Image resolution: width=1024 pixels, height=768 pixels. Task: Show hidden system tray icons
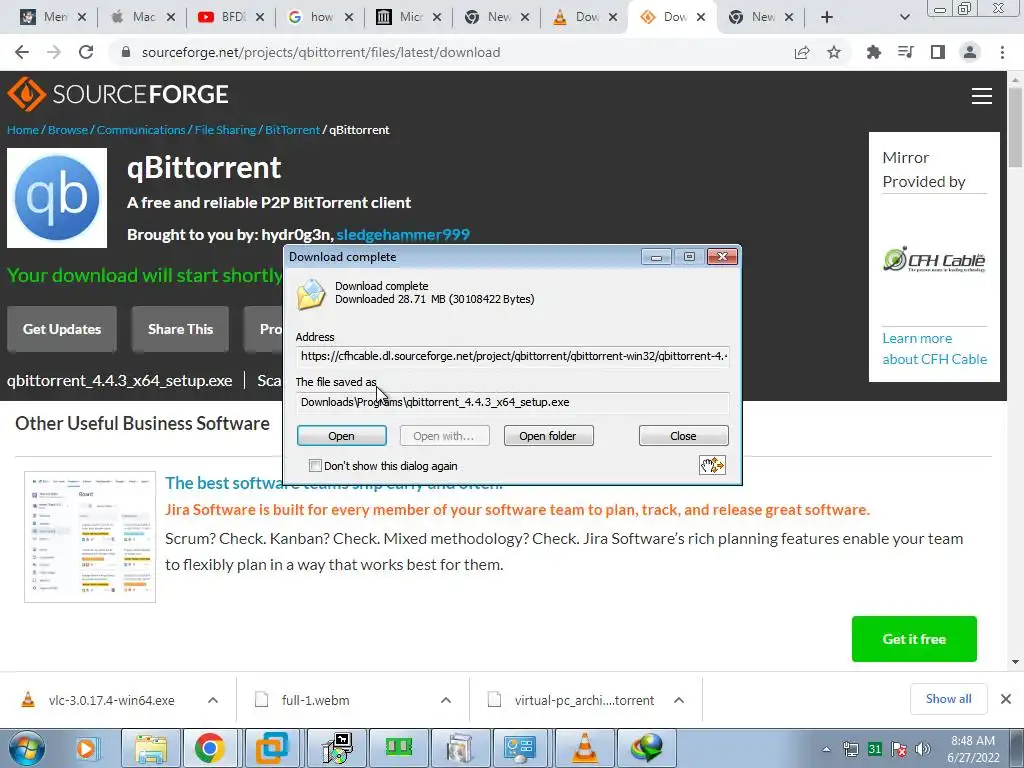coord(826,749)
